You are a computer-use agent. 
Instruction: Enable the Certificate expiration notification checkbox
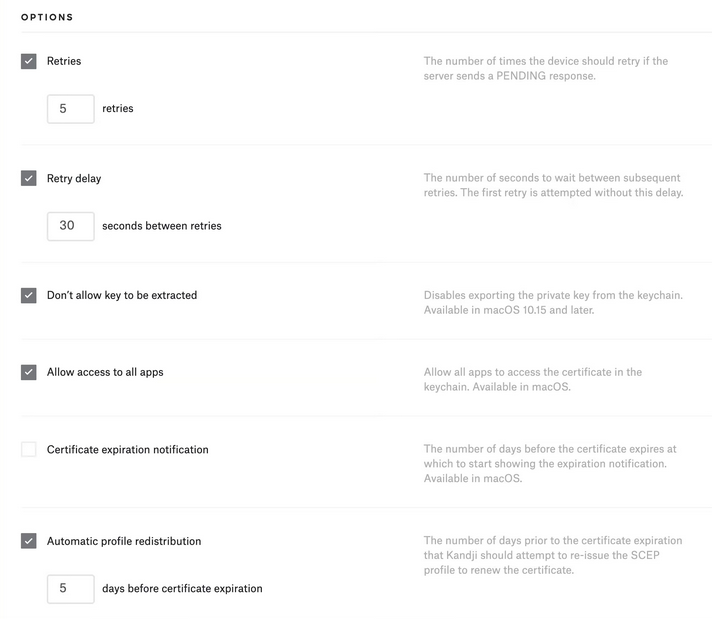point(29,450)
